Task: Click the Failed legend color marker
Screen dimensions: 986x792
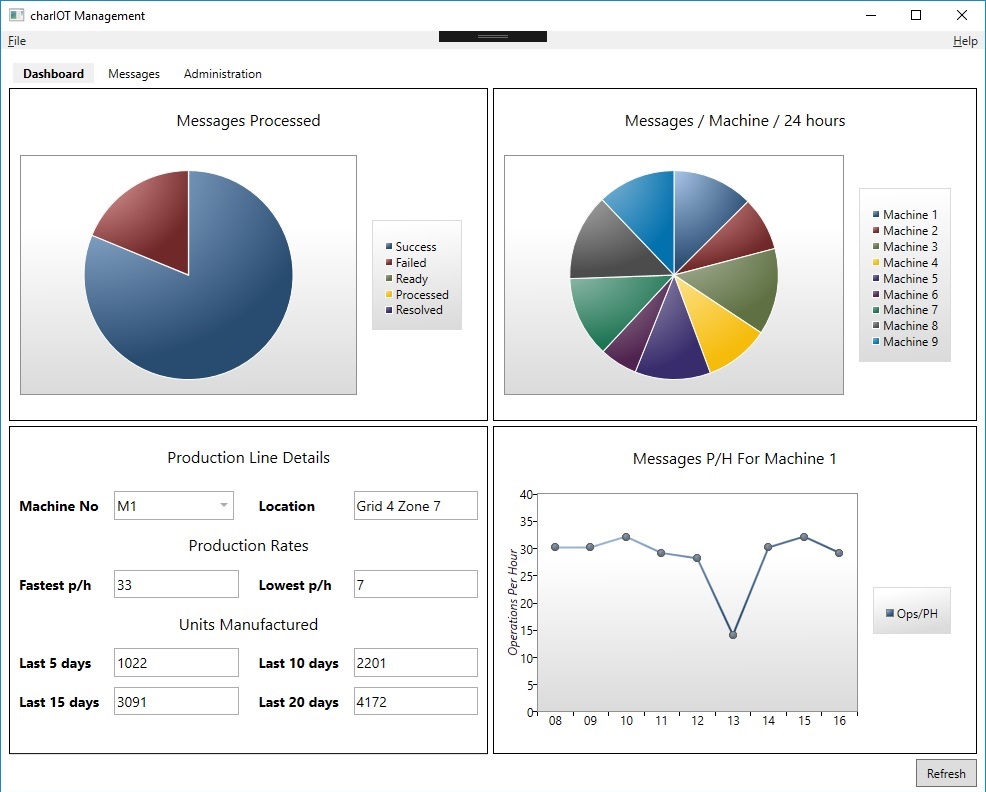Action: click(x=389, y=263)
